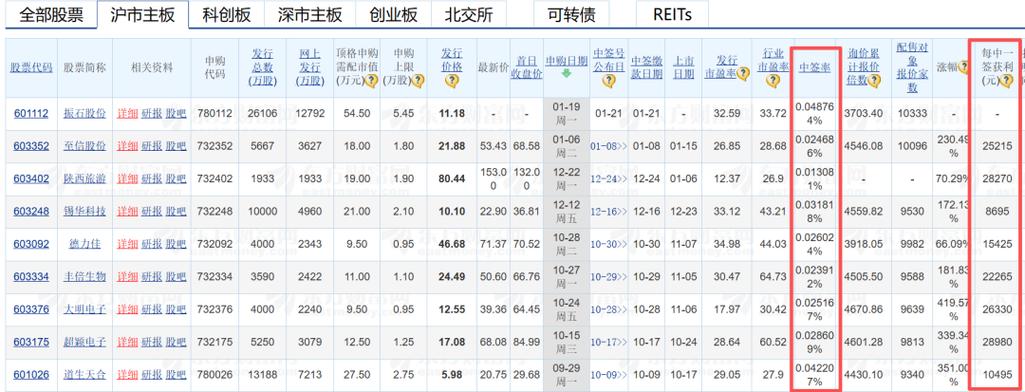The image size is (1025, 392).
Task: Open the 科创板 tab
Action: (x=226, y=15)
